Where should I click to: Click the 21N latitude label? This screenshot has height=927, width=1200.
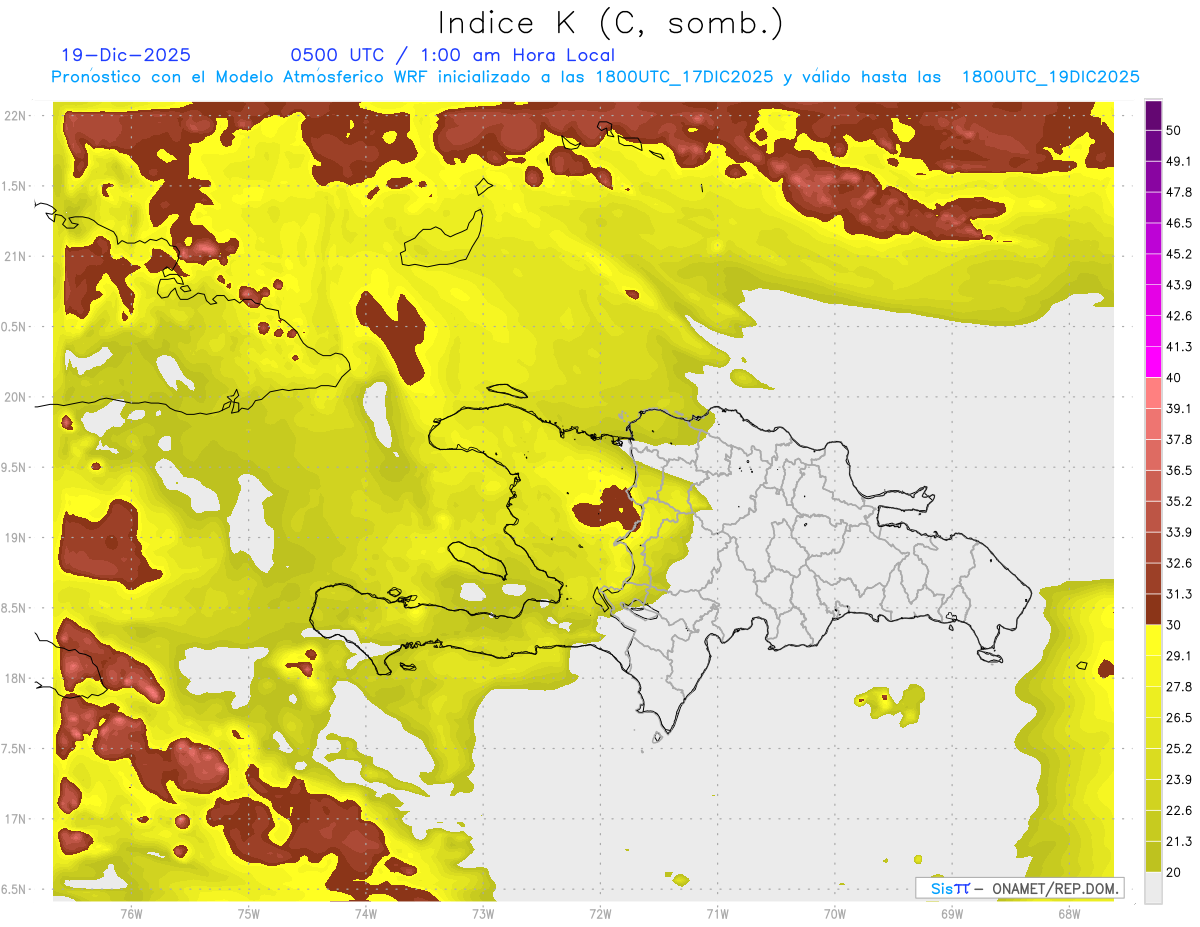16,256
